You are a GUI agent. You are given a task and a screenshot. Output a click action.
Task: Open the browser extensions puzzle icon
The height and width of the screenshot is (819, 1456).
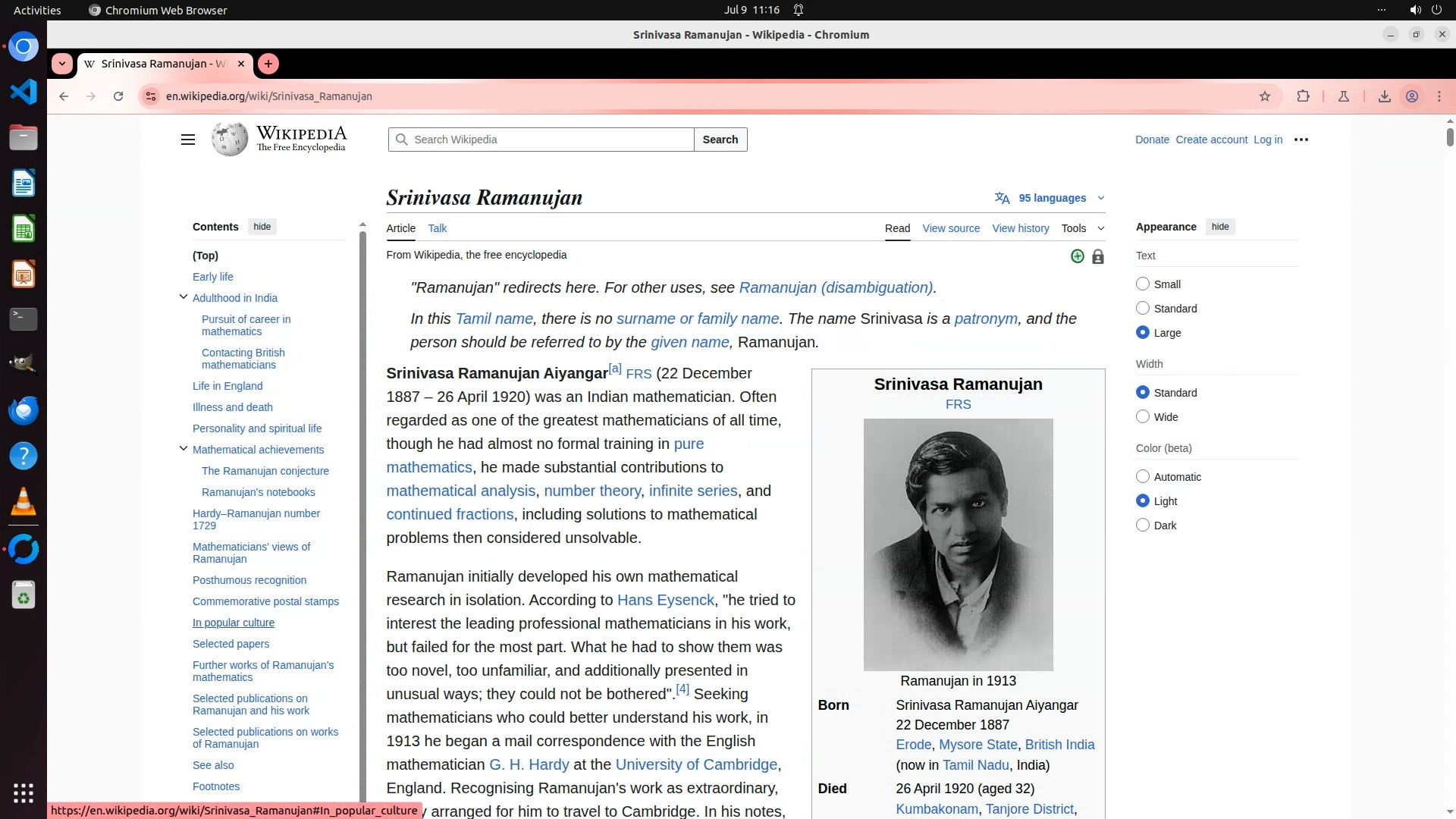1303,96
